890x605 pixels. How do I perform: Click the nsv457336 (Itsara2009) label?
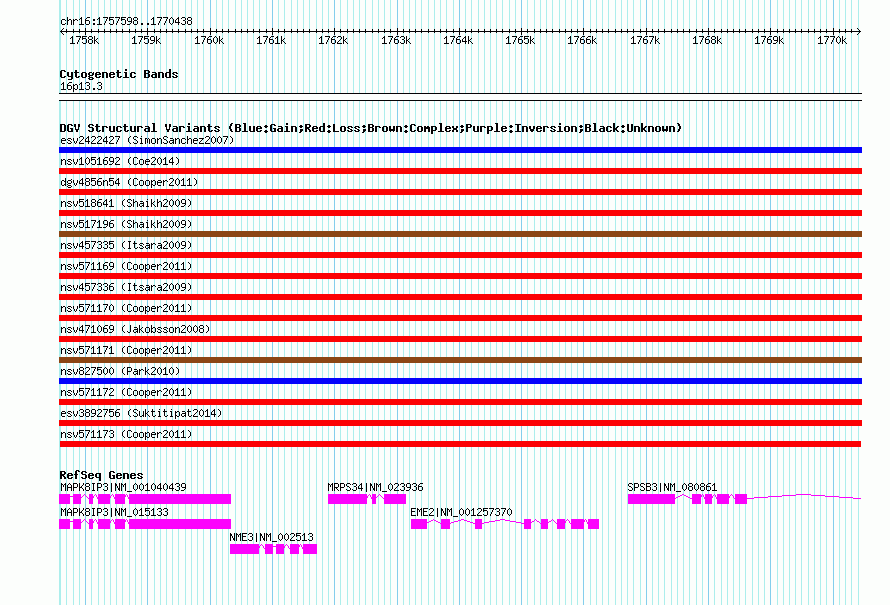pos(126,287)
